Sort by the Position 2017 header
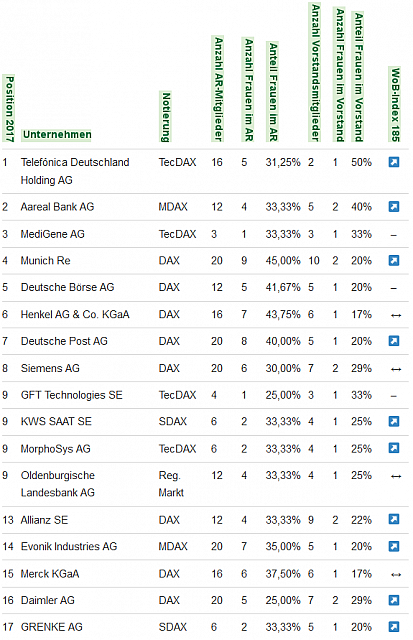Viewport: 413px width, 640px height. 9,109
